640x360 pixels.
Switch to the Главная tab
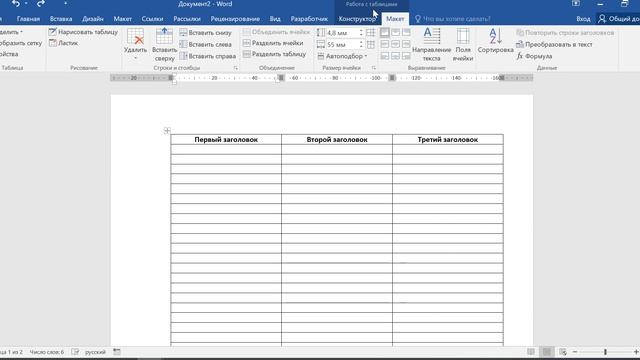tap(28, 19)
